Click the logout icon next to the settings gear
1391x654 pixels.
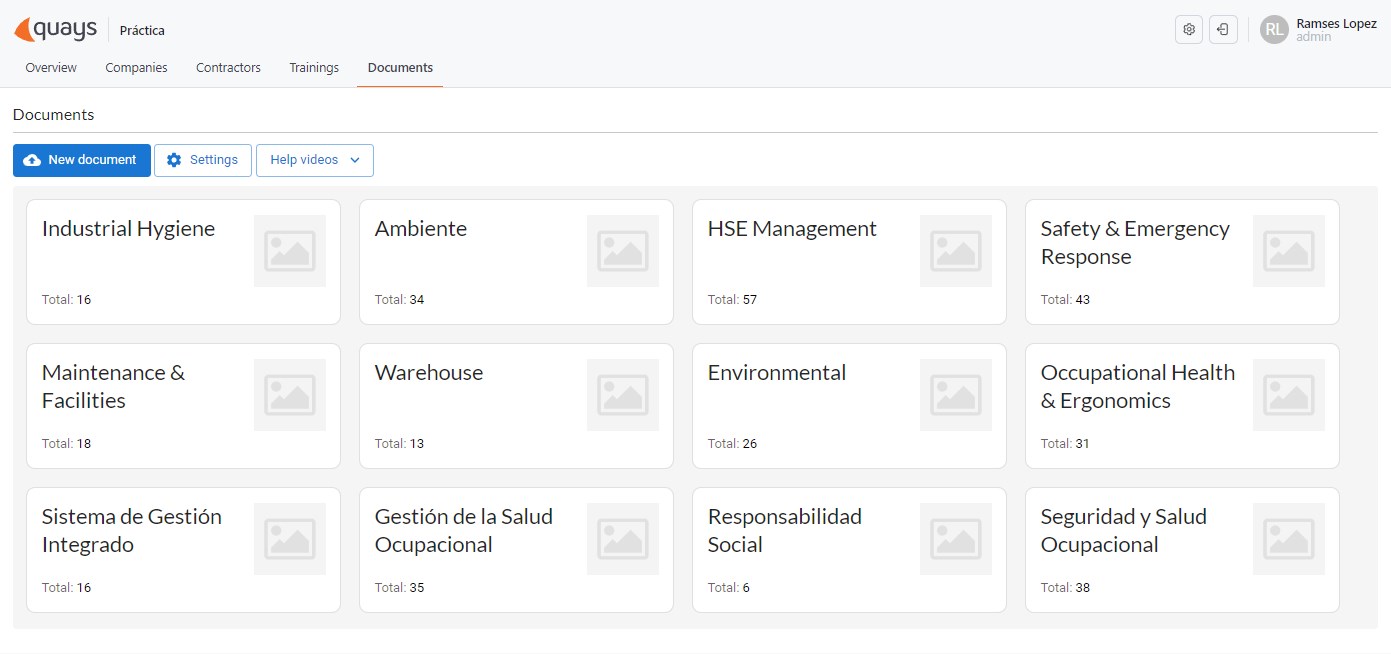(1223, 29)
